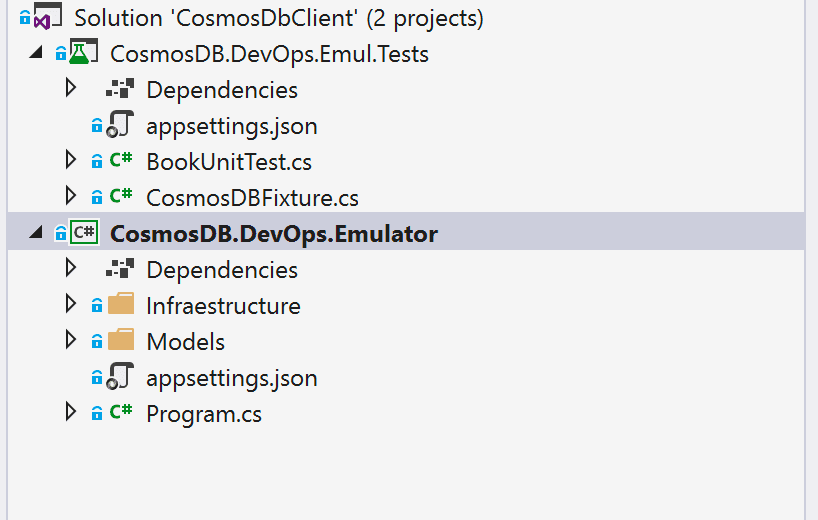Click the Models folder icon
The width and height of the screenshot is (818, 520).
coord(121,340)
